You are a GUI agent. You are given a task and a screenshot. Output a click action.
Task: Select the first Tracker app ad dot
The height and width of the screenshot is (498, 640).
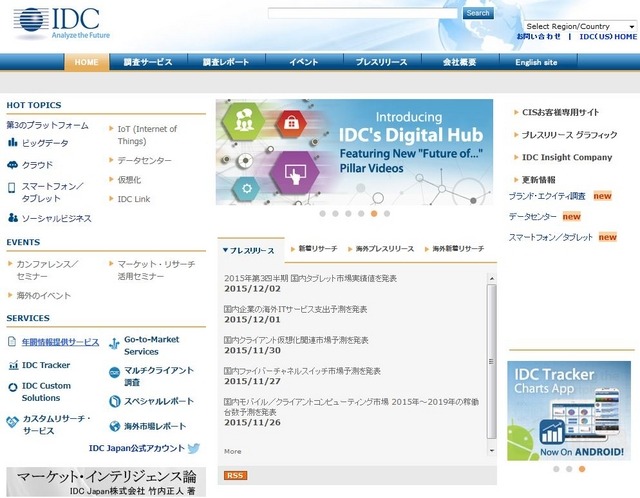556,469
